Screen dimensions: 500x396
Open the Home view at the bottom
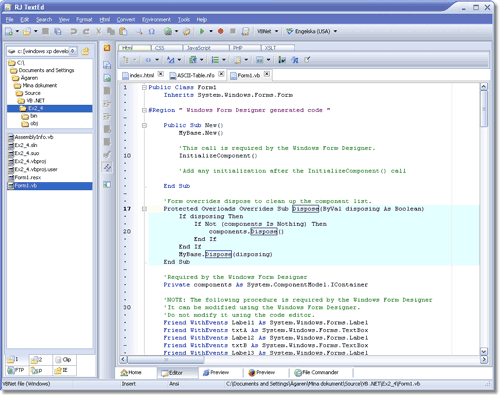[131, 372]
